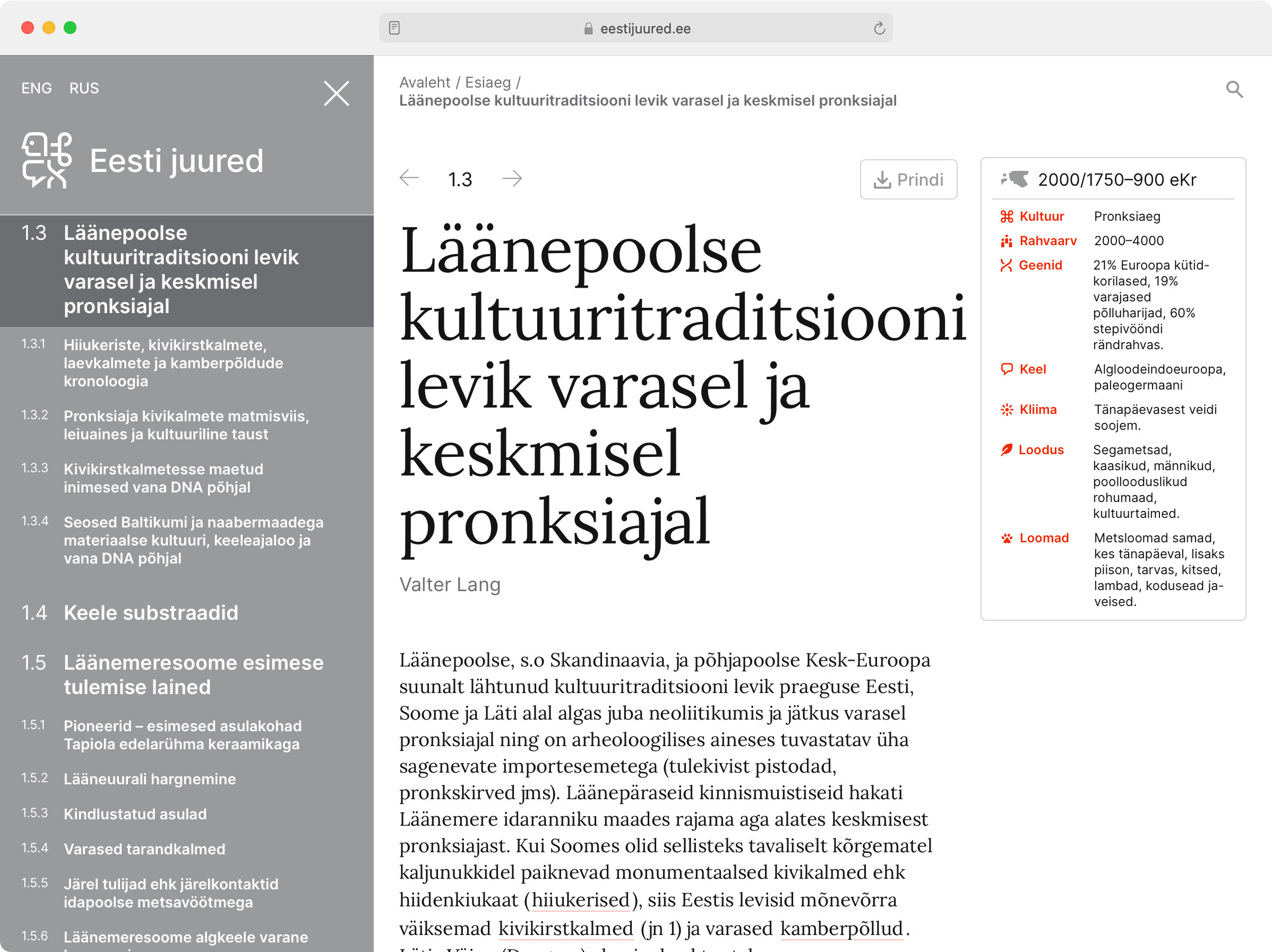Click the Pronksiaeg value in info box
This screenshot has width=1272, height=952.
1127,217
